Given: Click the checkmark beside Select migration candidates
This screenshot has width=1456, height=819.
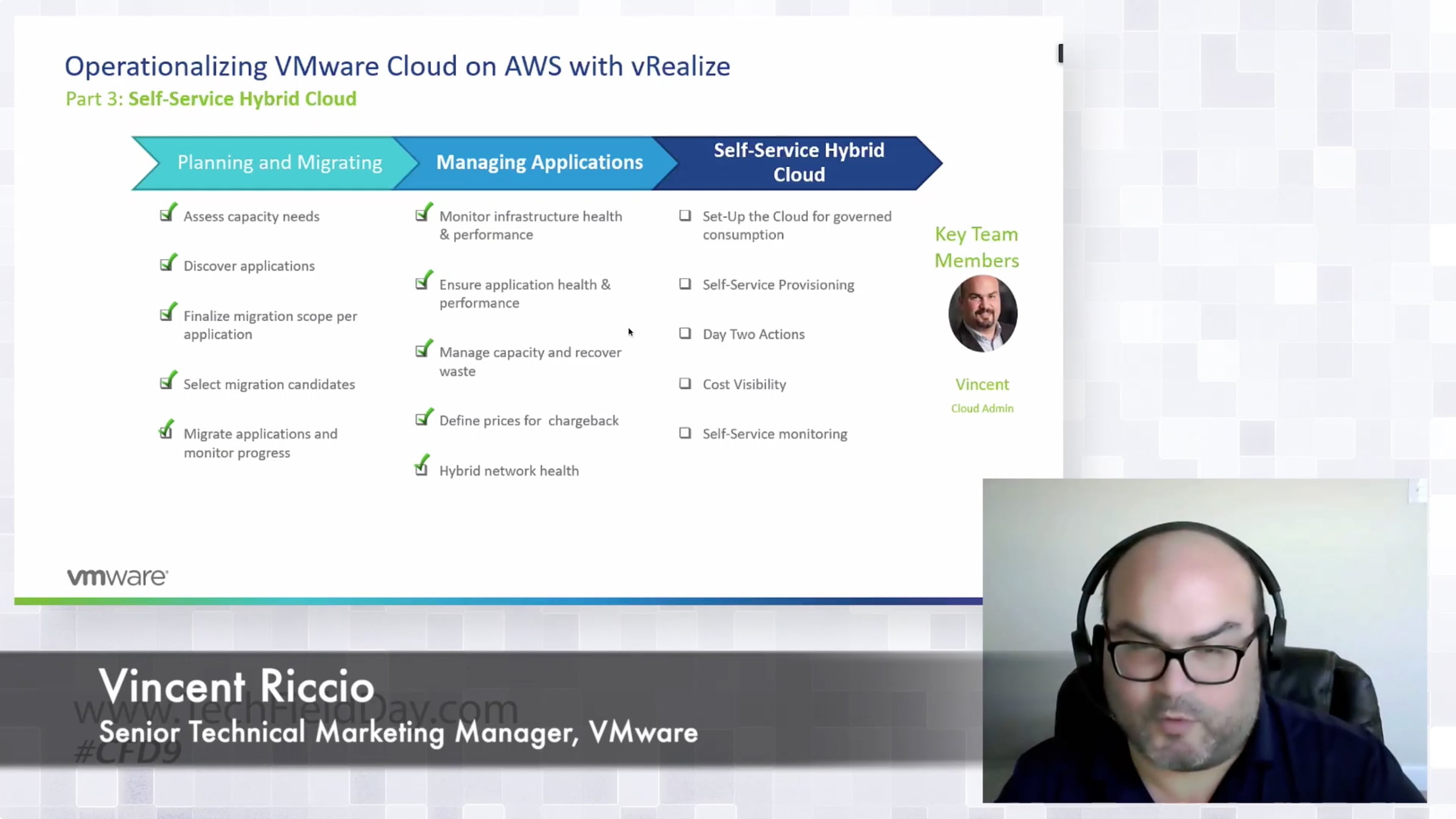Looking at the screenshot, I should pyautogui.click(x=167, y=382).
